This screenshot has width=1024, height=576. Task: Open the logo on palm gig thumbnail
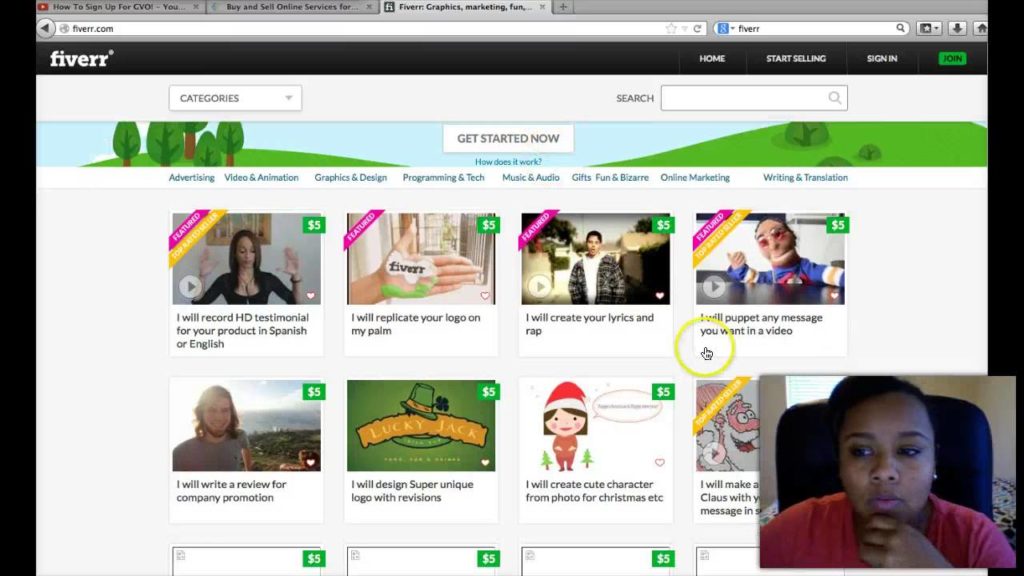[421, 259]
